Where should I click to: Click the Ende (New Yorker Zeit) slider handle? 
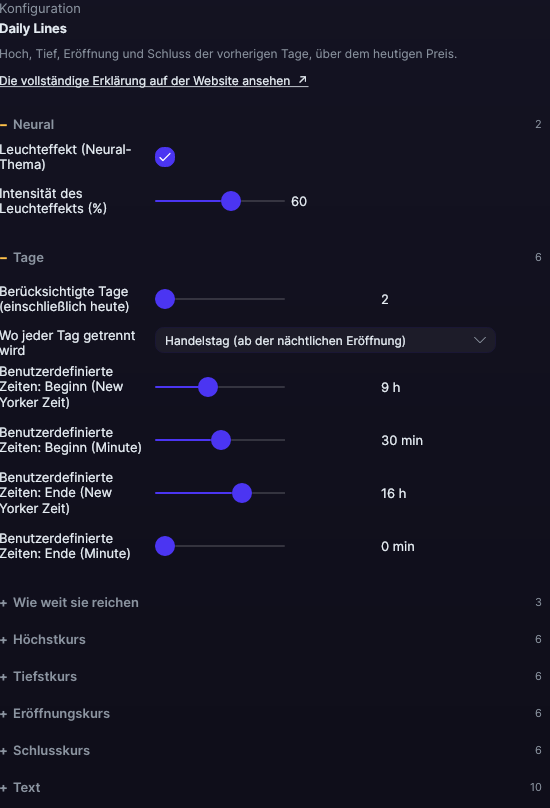pos(242,493)
